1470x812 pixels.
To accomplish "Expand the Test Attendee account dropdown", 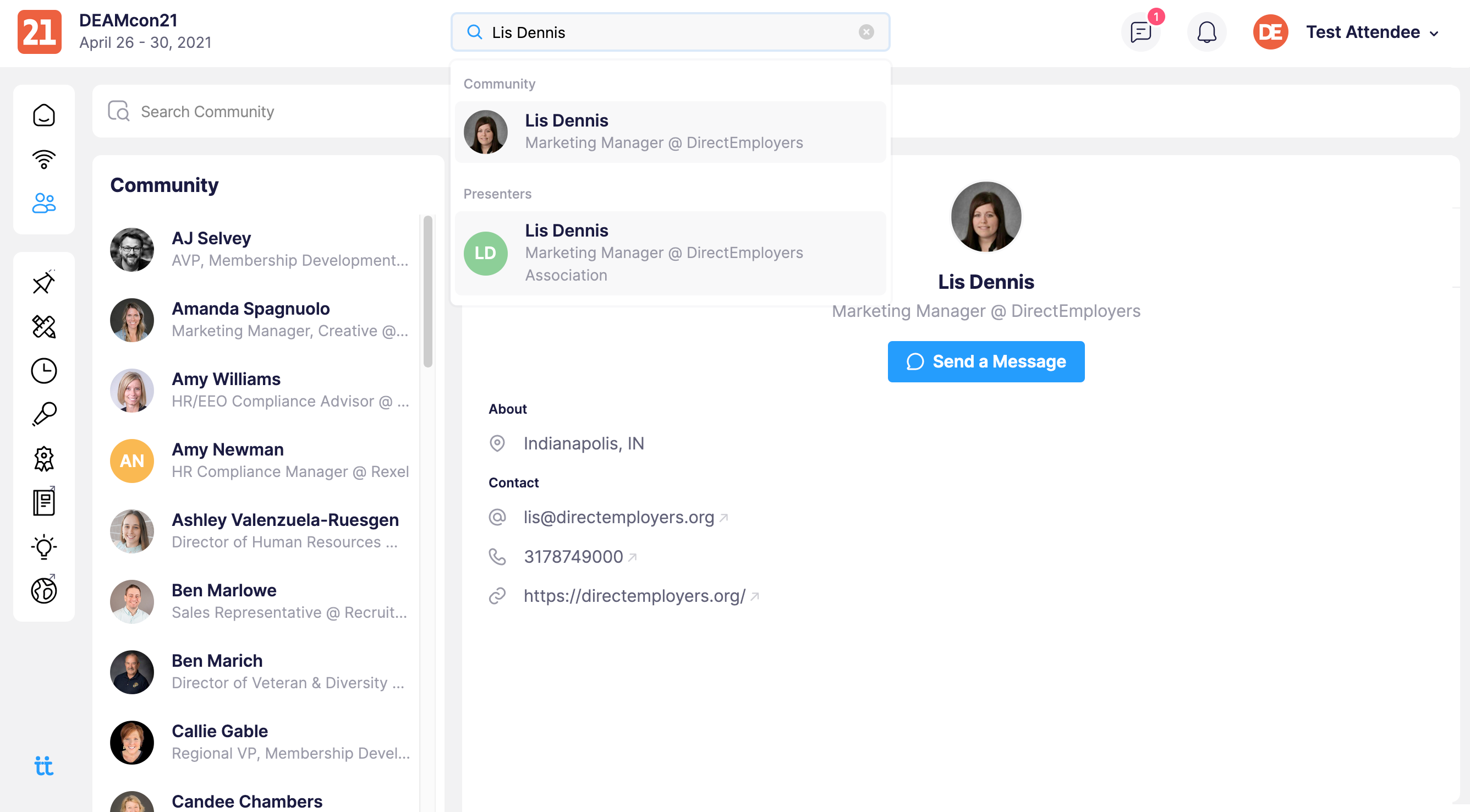I will 1373,32.
